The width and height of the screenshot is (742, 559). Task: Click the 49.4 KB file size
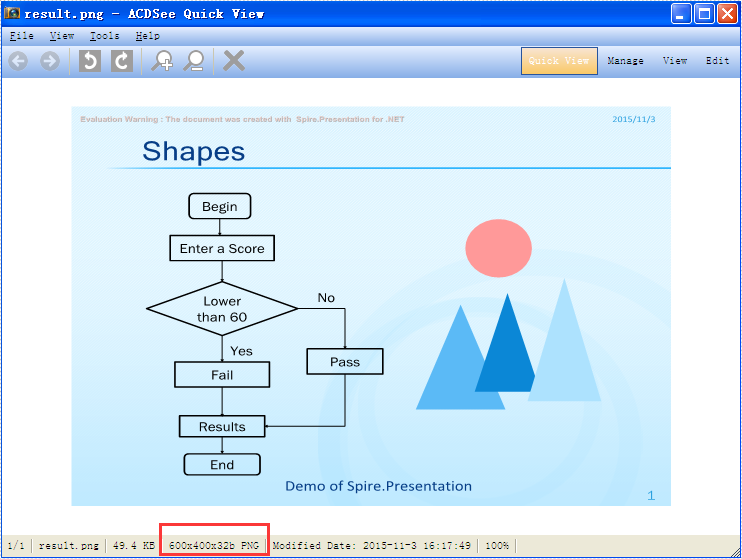pyautogui.click(x=134, y=546)
